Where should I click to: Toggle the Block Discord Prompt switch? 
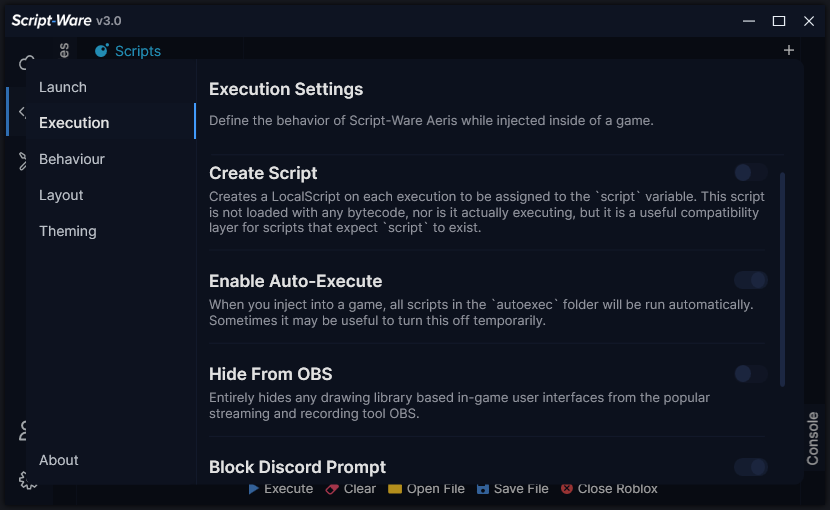(x=751, y=467)
